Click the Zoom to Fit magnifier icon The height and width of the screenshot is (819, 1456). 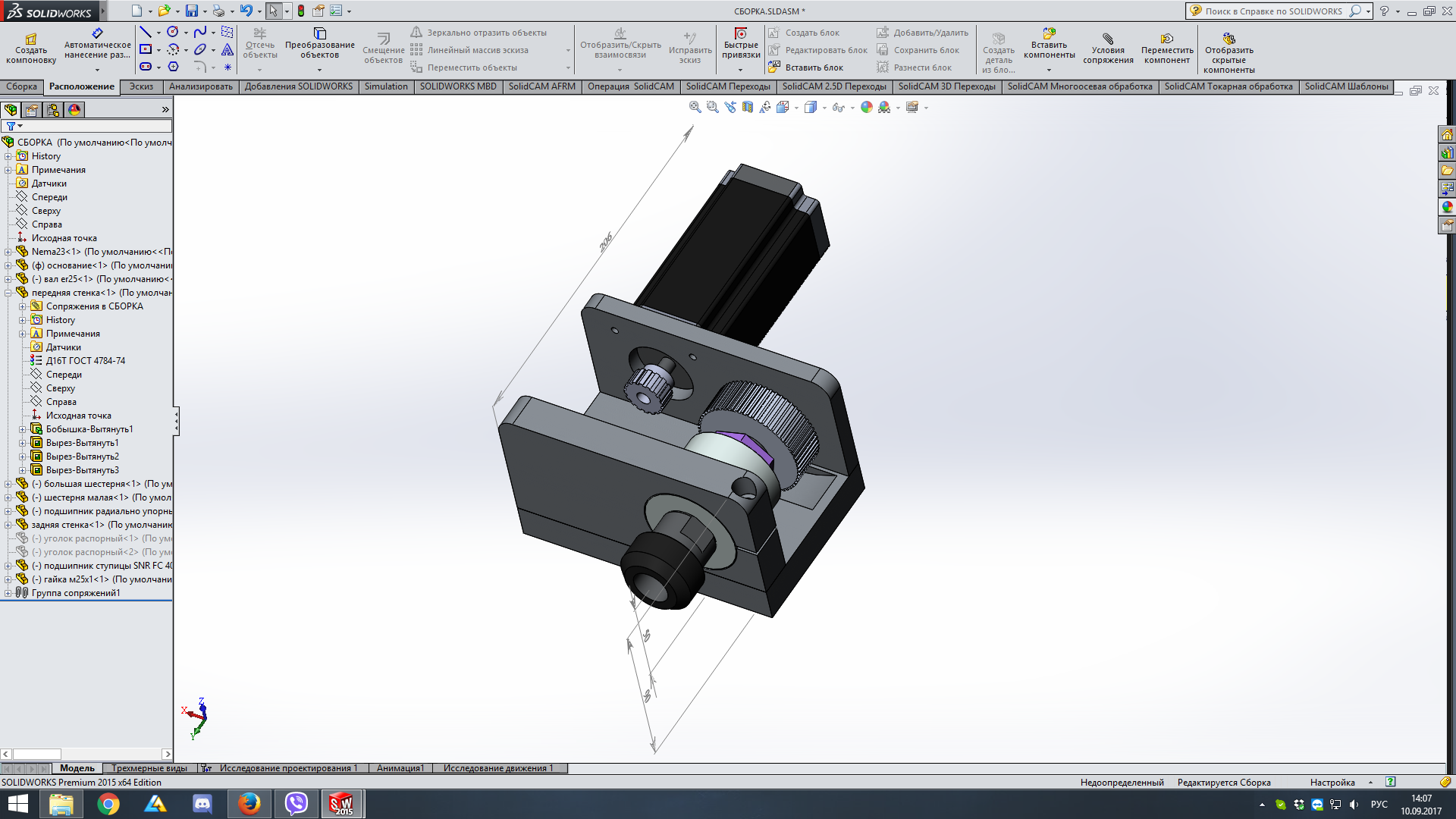click(x=695, y=108)
